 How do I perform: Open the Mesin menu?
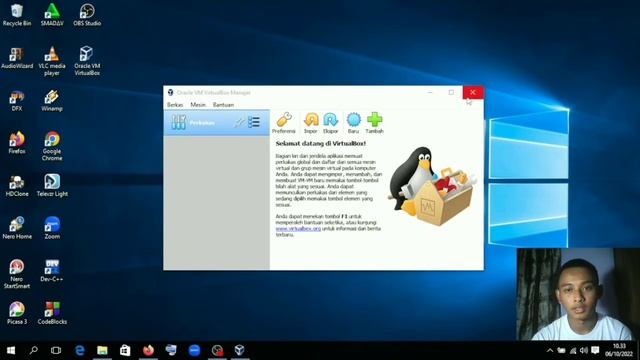point(198,105)
